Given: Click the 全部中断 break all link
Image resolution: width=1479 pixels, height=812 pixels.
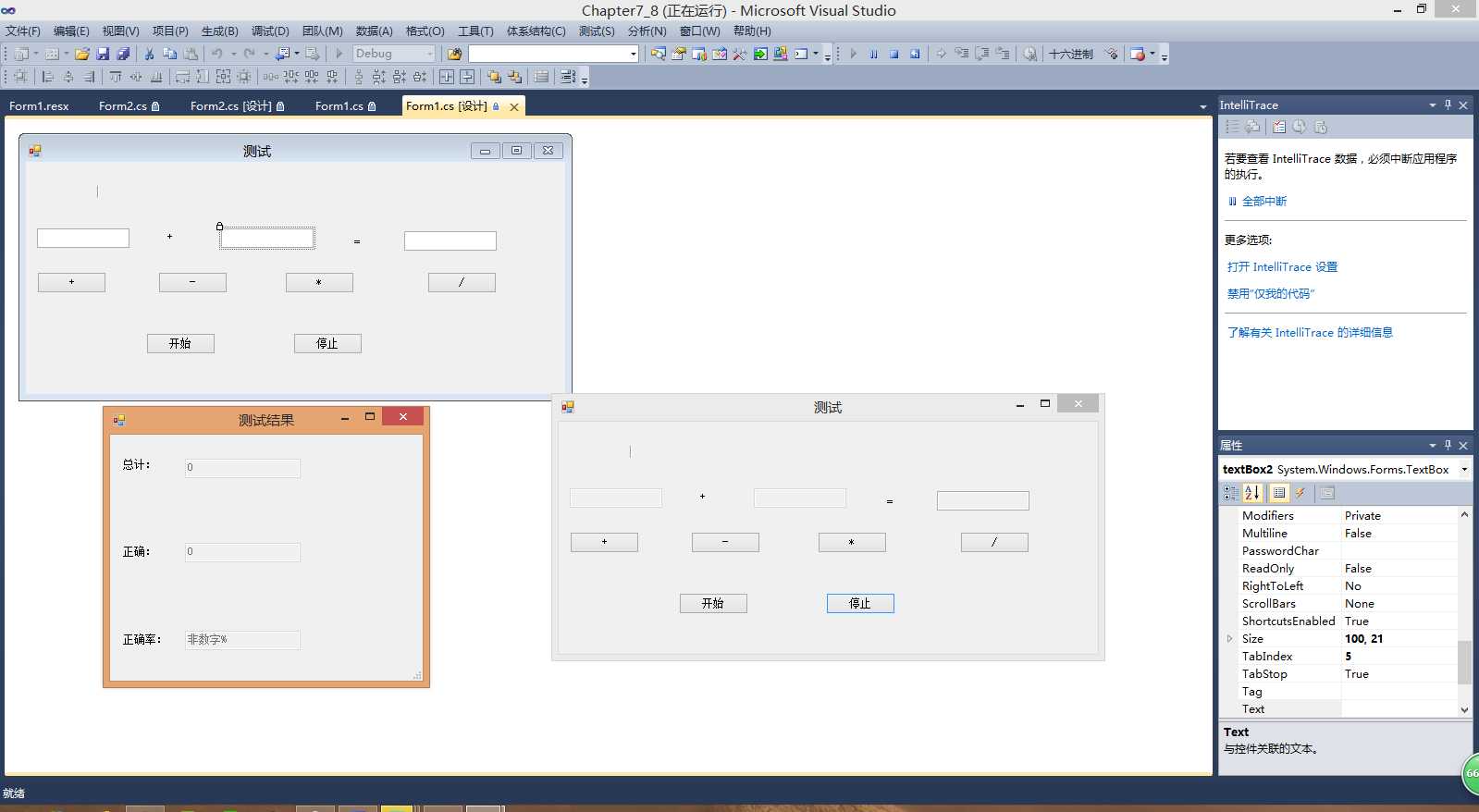Looking at the screenshot, I should pos(1263,201).
